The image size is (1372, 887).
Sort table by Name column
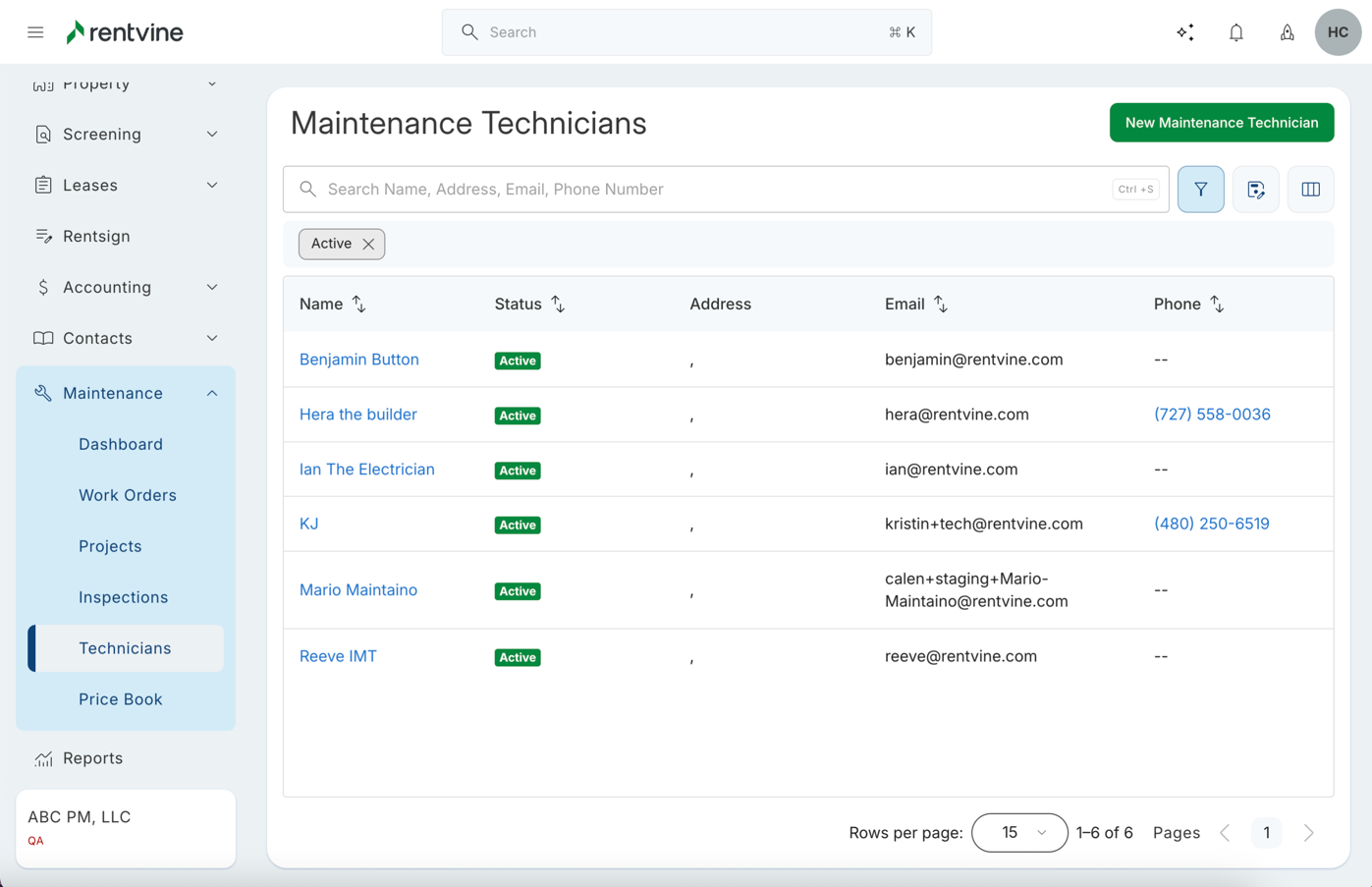tap(358, 305)
